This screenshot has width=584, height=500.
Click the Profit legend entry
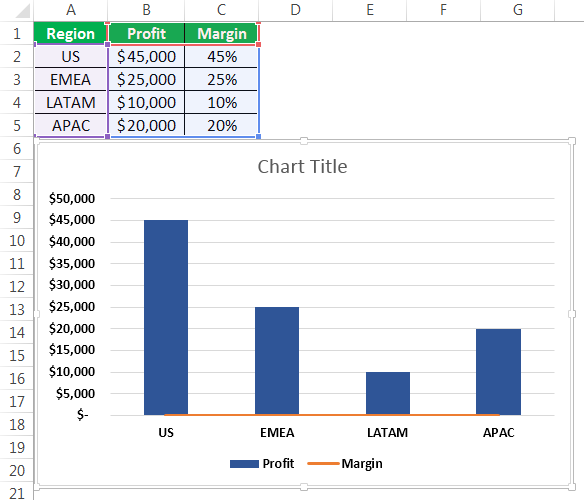262,463
